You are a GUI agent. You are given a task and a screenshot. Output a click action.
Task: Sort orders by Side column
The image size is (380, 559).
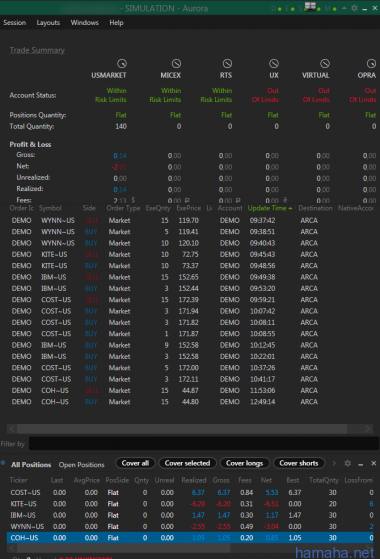(x=89, y=208)
